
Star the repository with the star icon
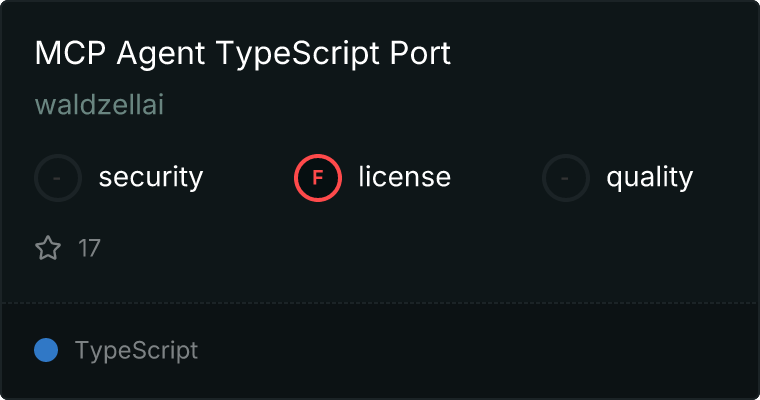click(48, 248)
